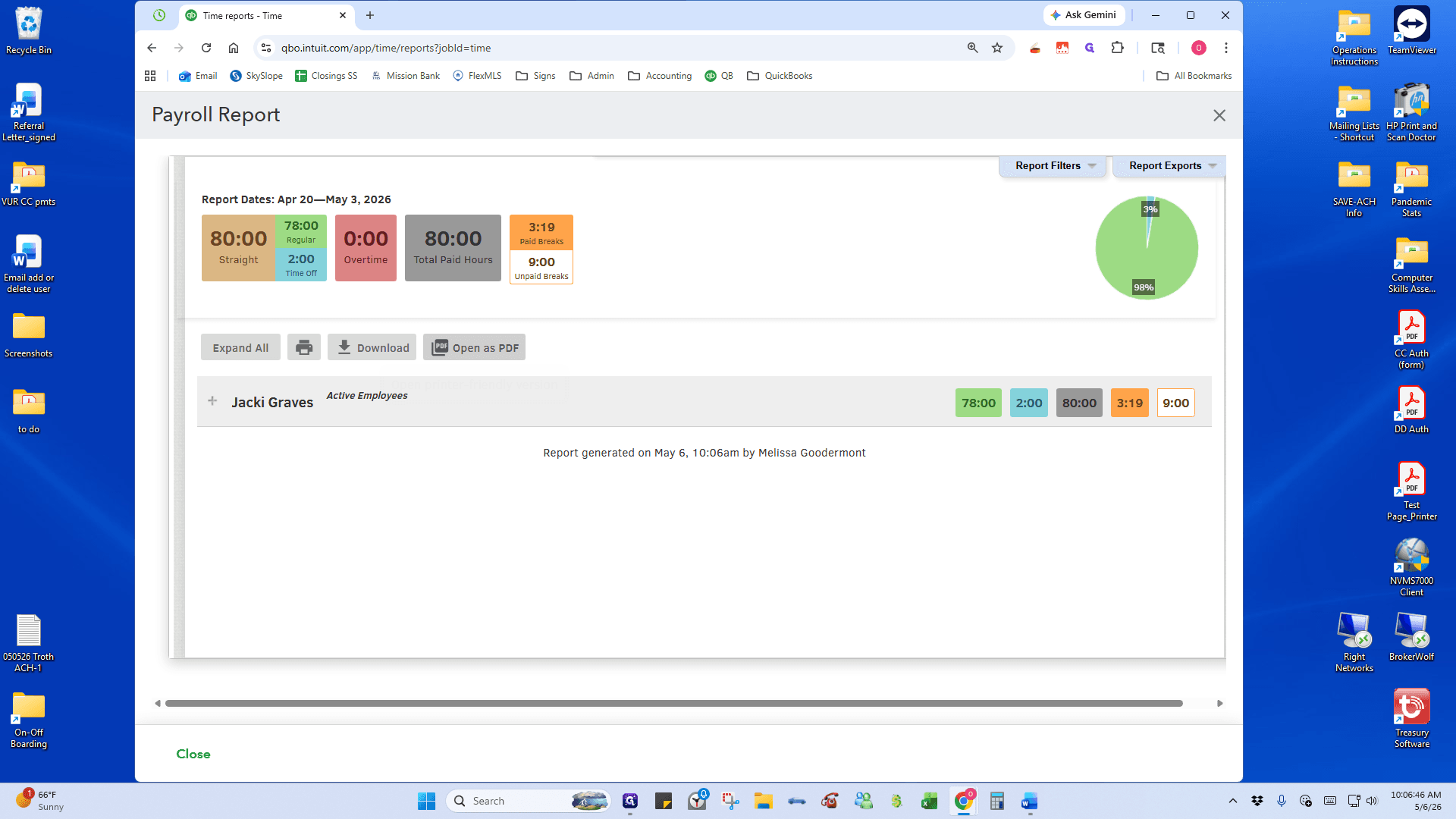This screenshot has height=819, width=1456.
Task: Open Recycle Bin desktop icon
Action: coord(29,30)
